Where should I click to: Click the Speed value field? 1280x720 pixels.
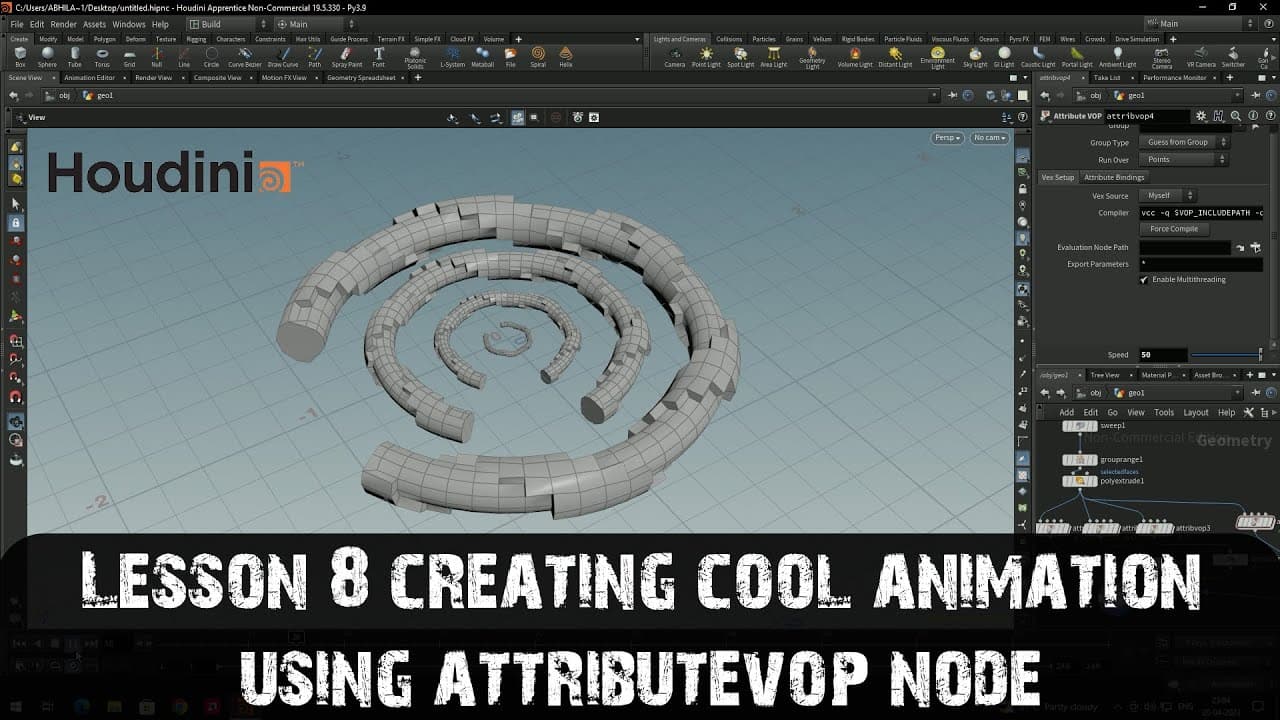point(1163,355)
